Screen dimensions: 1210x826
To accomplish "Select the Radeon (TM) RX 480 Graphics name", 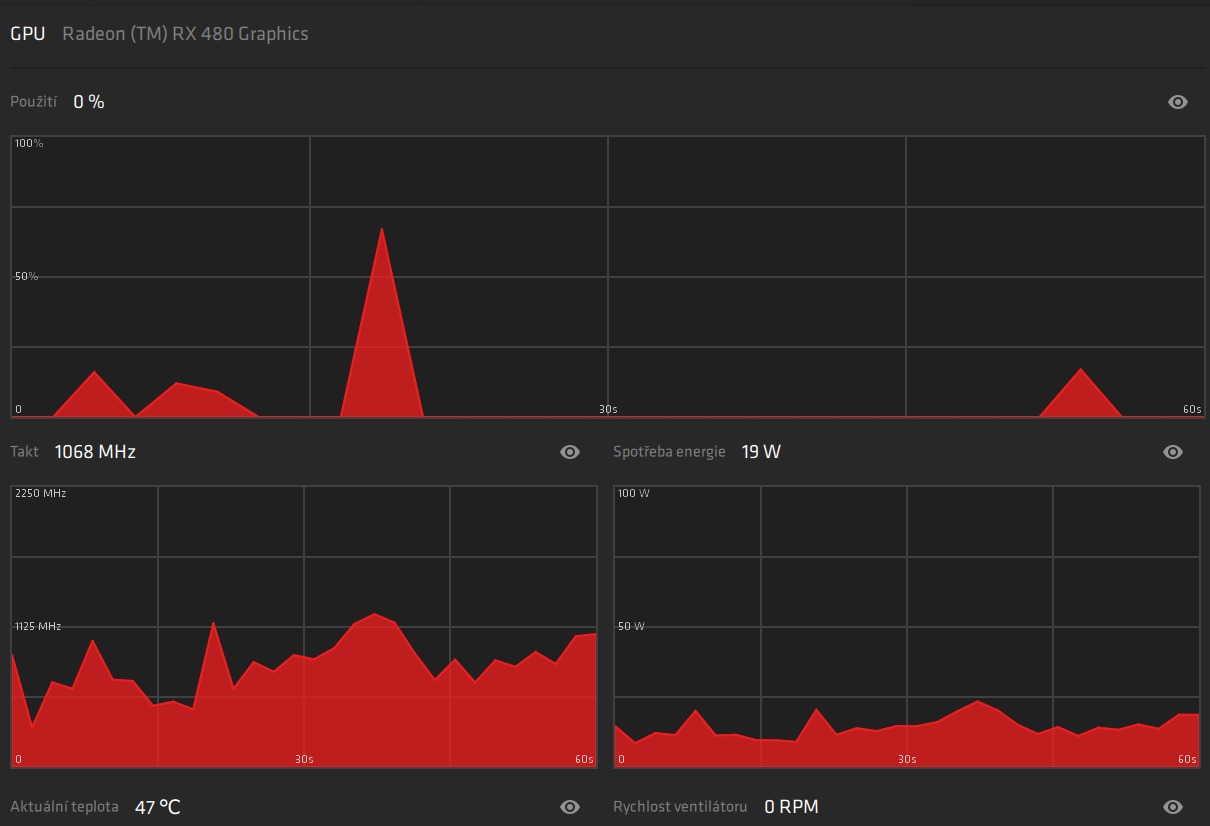I will click(x=185, y=34).
